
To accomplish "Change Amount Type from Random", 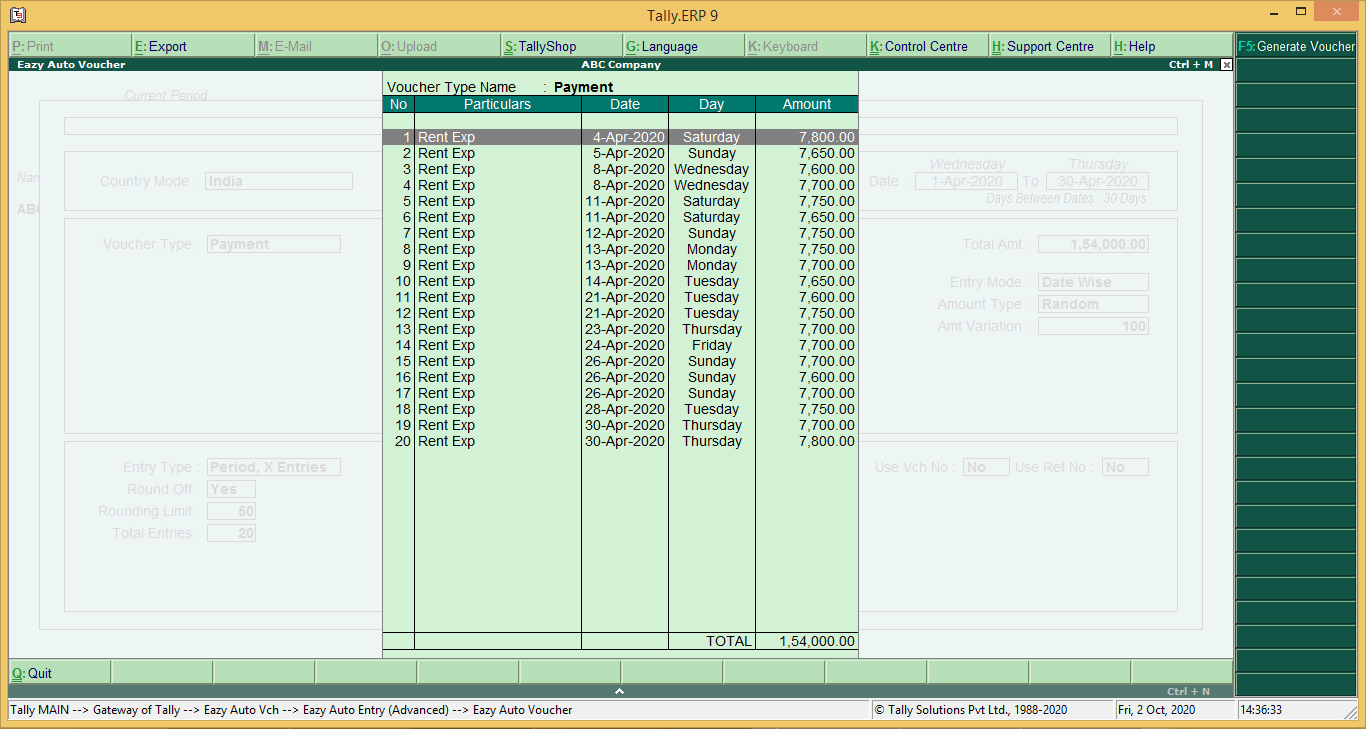I will point(1092,304).
